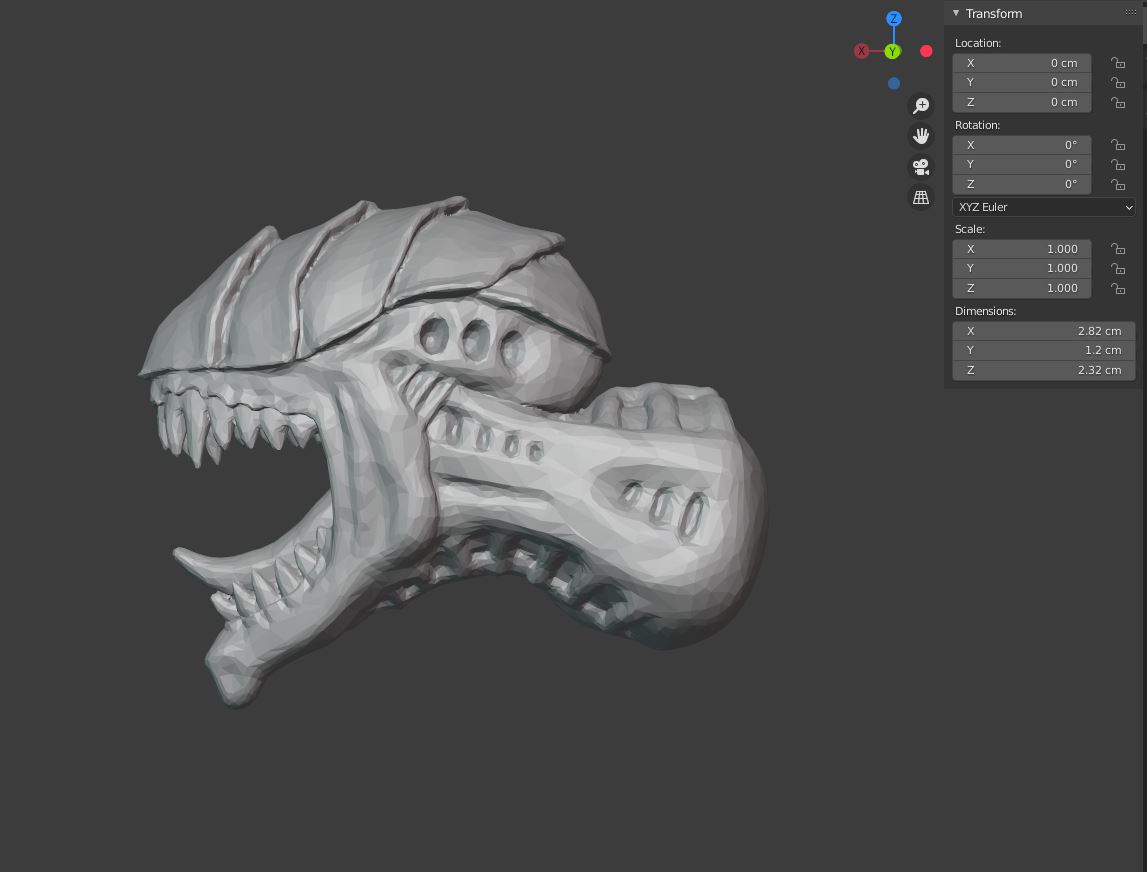
Task: Click the X axis on the navigation gizmo
Action: coord(861,50)
